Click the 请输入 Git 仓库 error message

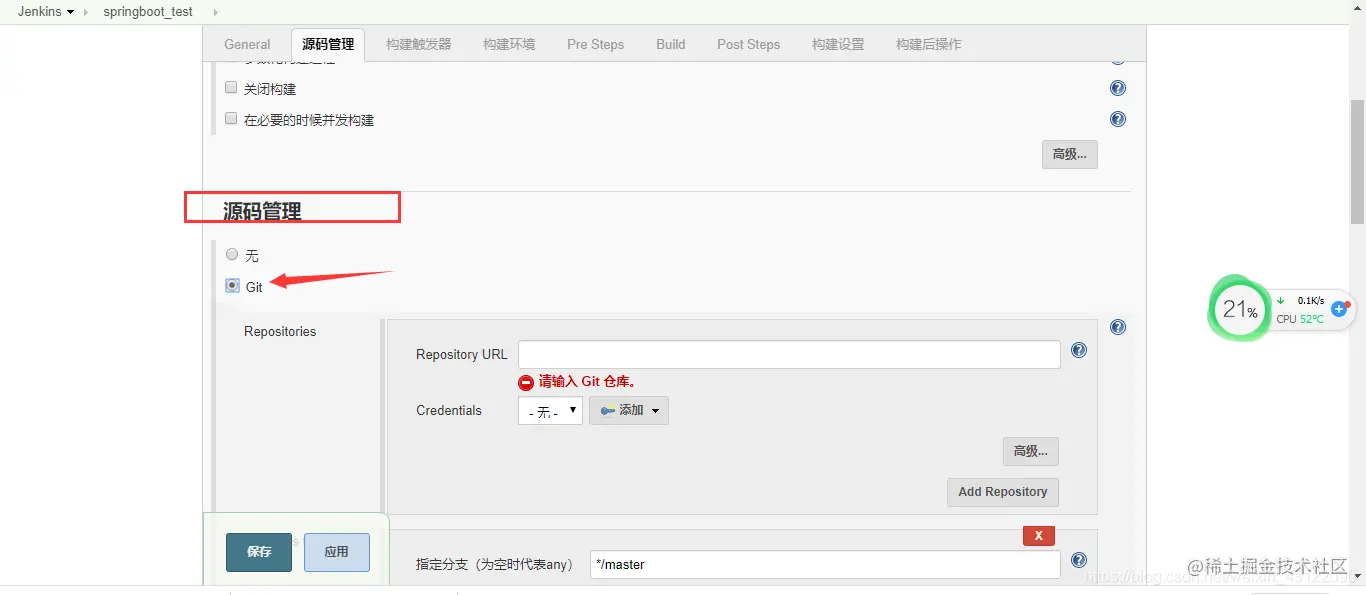coord(588,381)
